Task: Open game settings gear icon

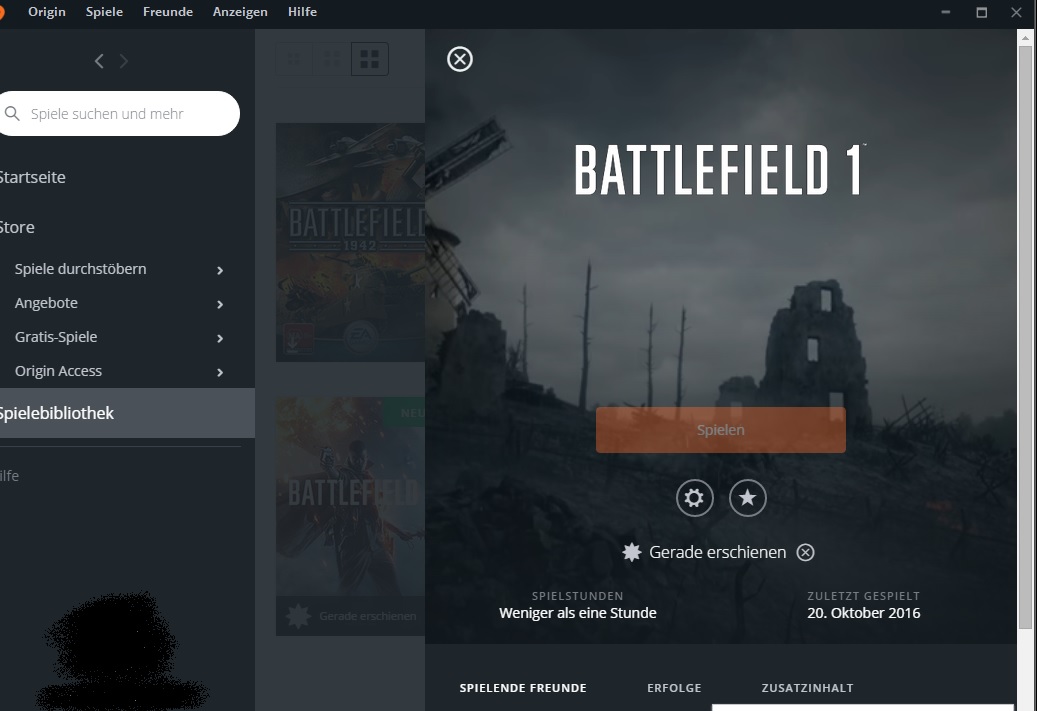Action: (x=694, y=497)
